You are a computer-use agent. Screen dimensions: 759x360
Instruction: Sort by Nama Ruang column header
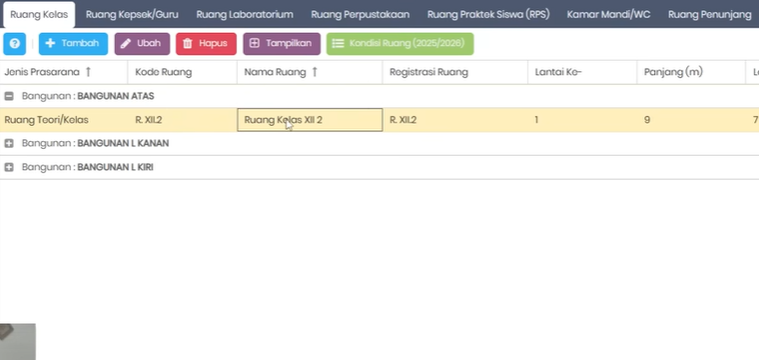(x=310, y=73)
